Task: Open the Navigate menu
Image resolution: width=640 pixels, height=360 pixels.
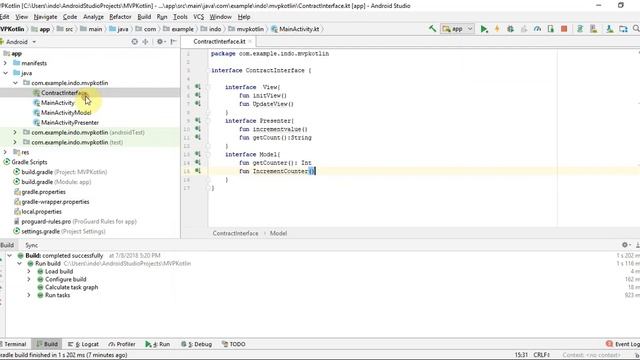Action: pos(45,17)
